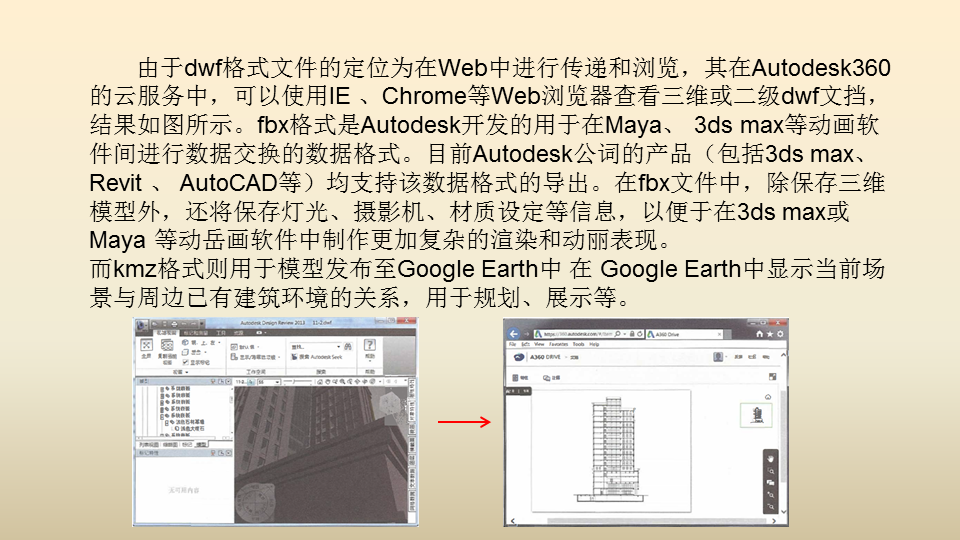Open the 显示/隐藏选项板 dropdown in Design Review
The width and height of the screenshot is (960, 540).
pos(255,357)
